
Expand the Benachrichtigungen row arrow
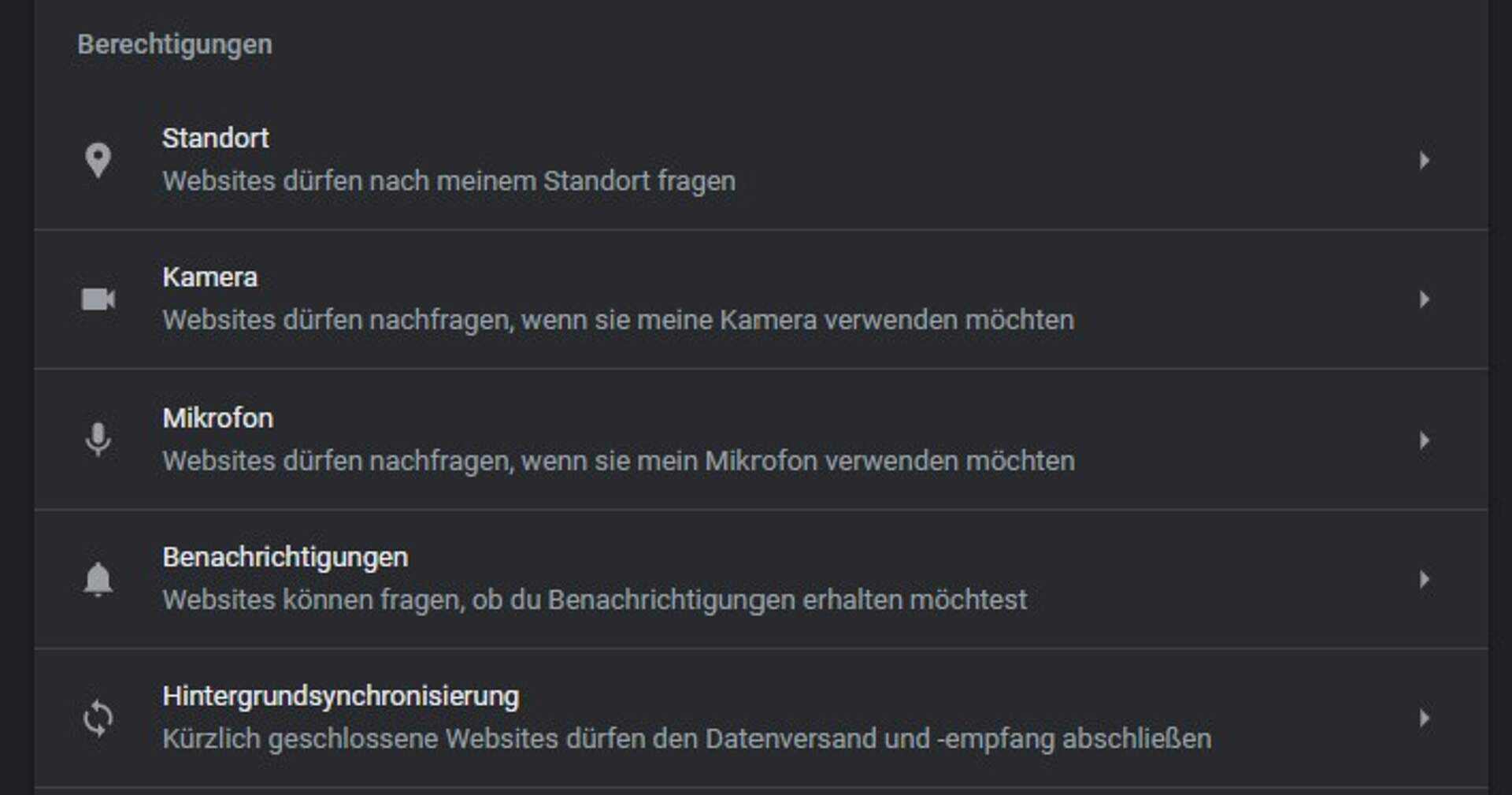(1424, 580)
